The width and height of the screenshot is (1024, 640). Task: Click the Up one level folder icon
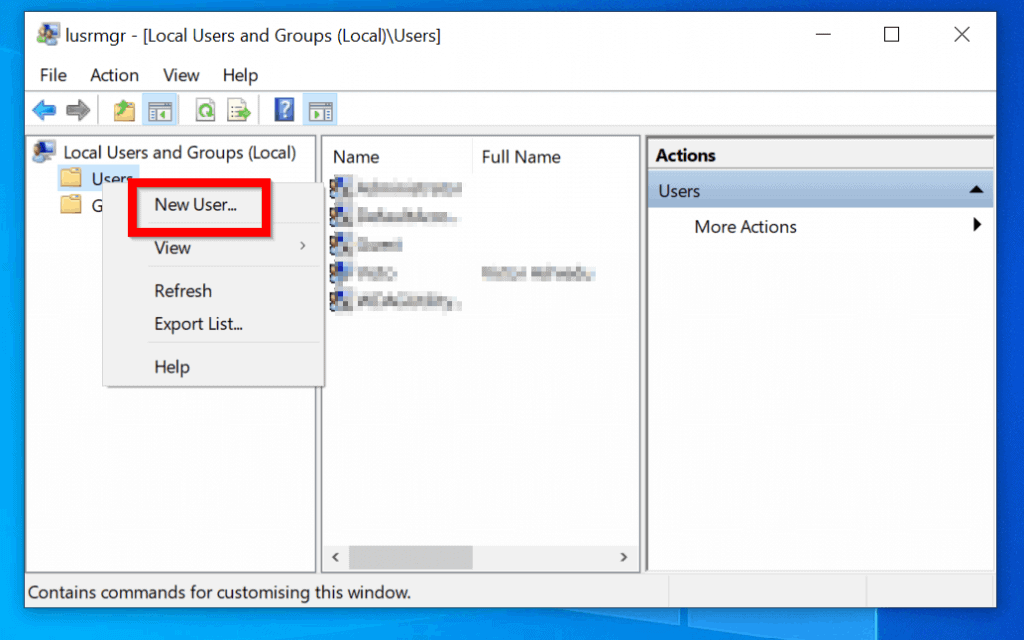point(123,110)
